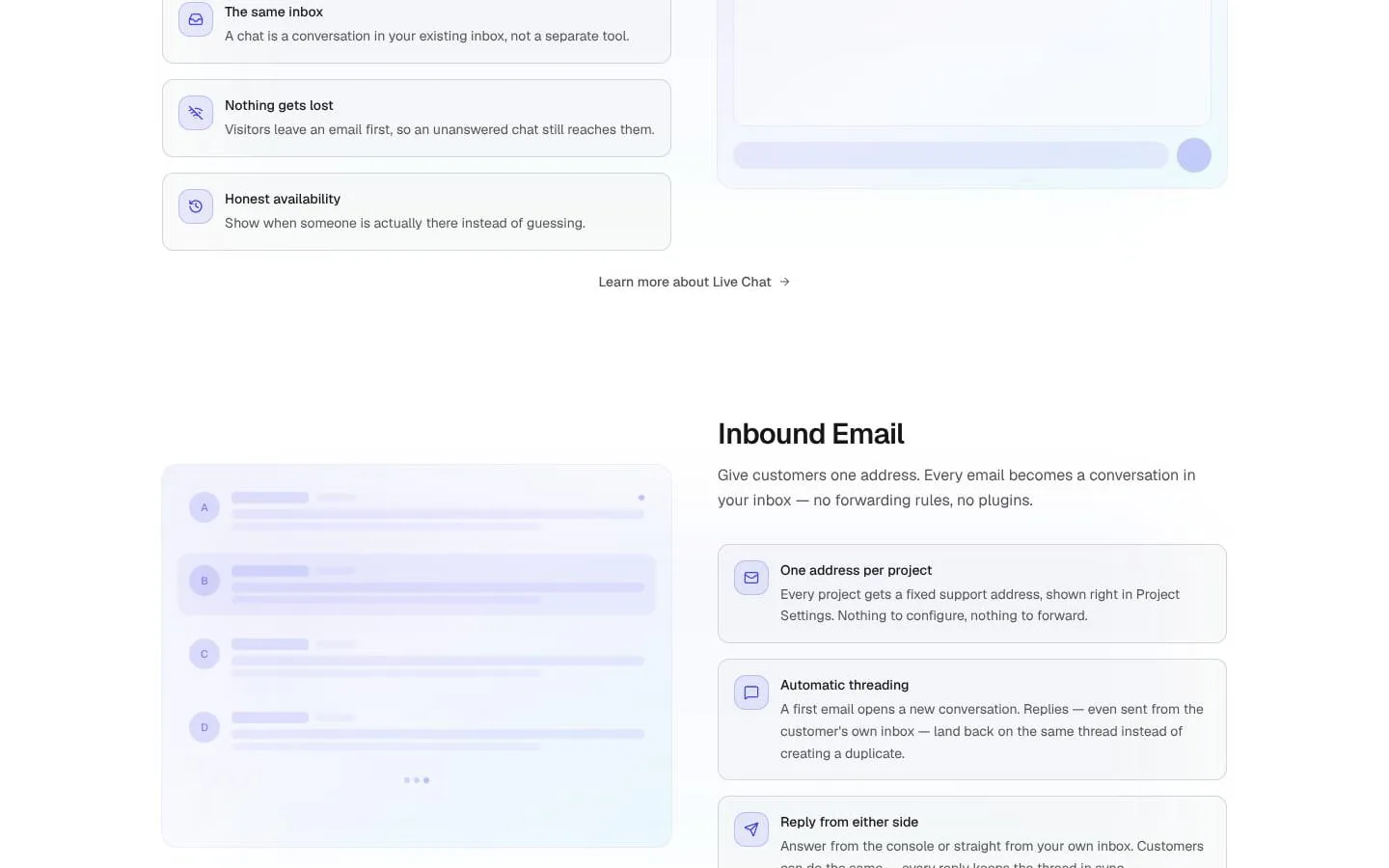Click the "Honest availability" title
This screenshot has width=1389, height=868.
pyautogui.click(x=283, y=199)
